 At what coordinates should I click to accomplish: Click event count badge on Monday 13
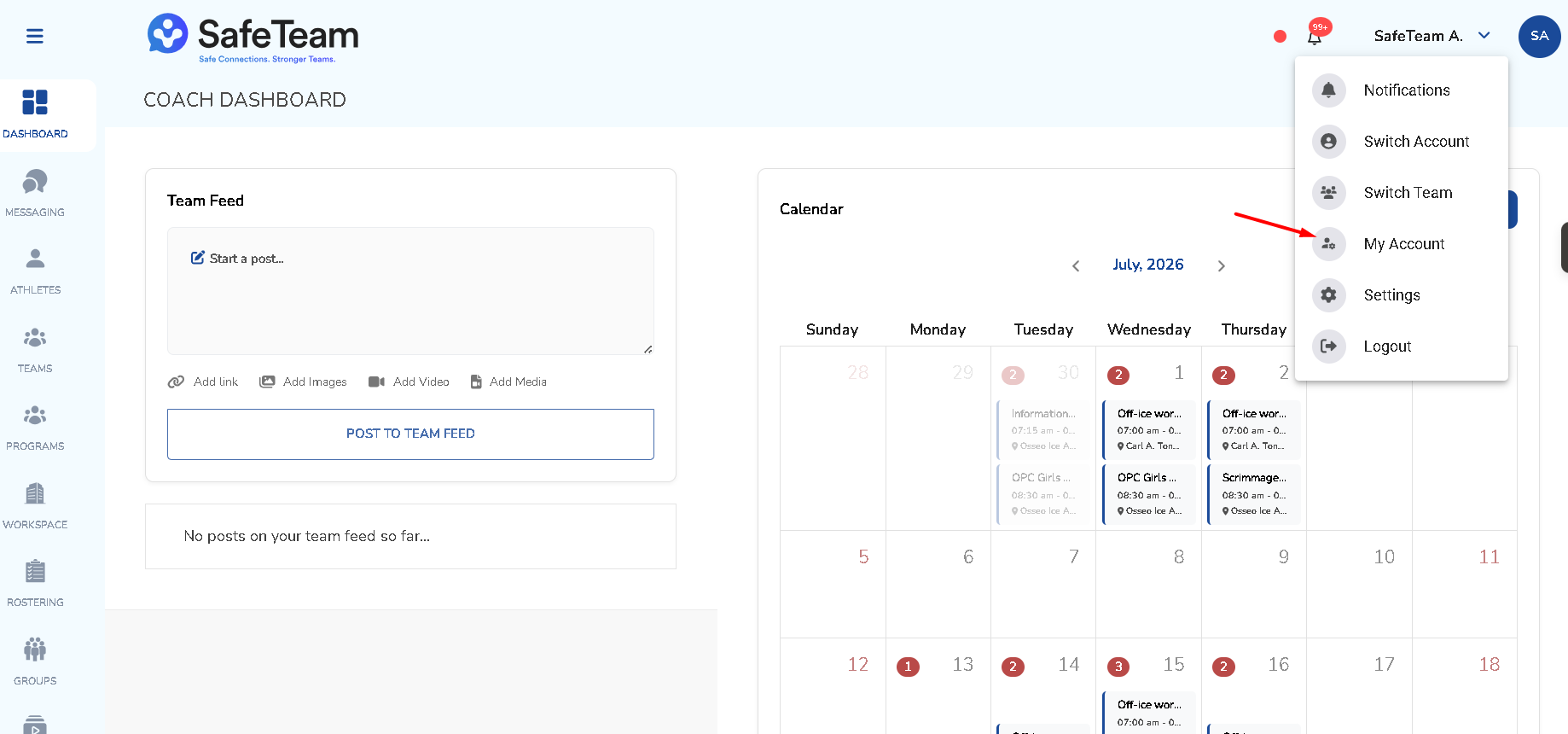coord(908,667)
